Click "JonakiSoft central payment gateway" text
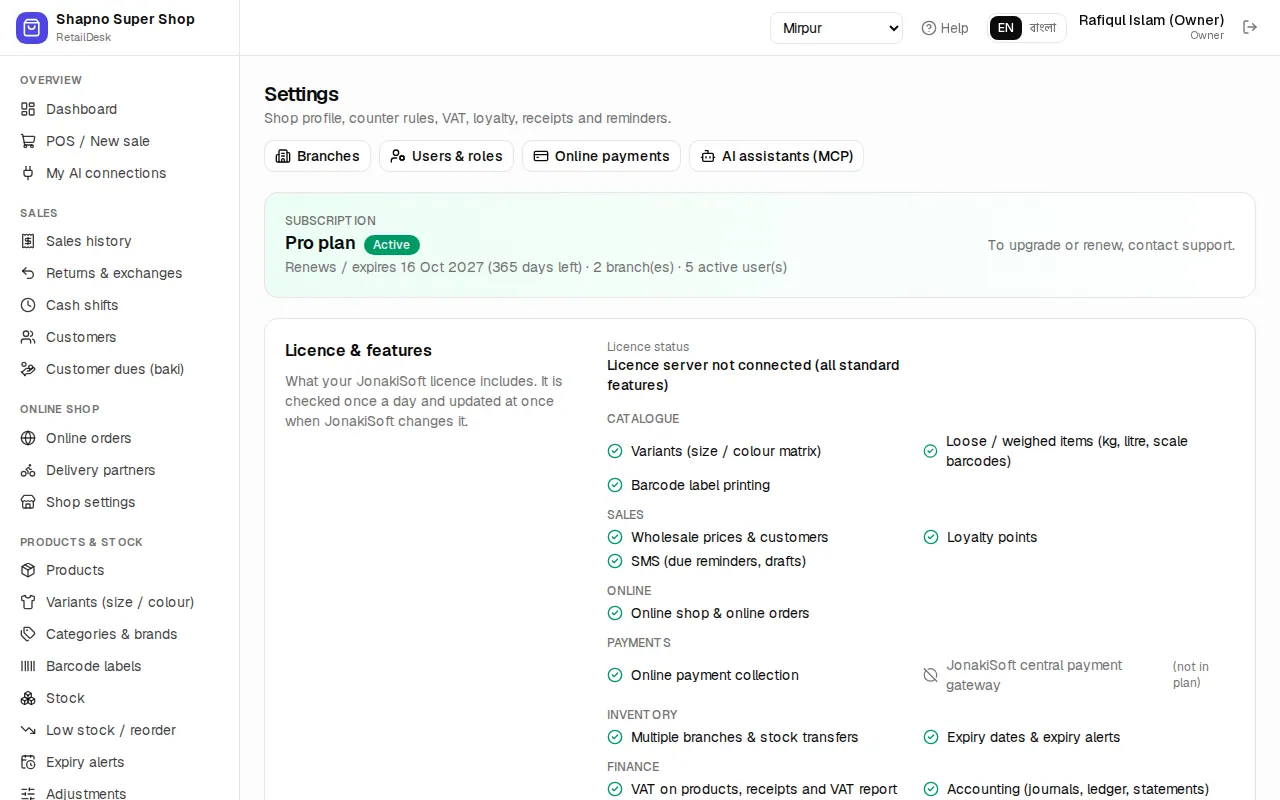Viewport: 1280px width, 800px height. 1034,675
